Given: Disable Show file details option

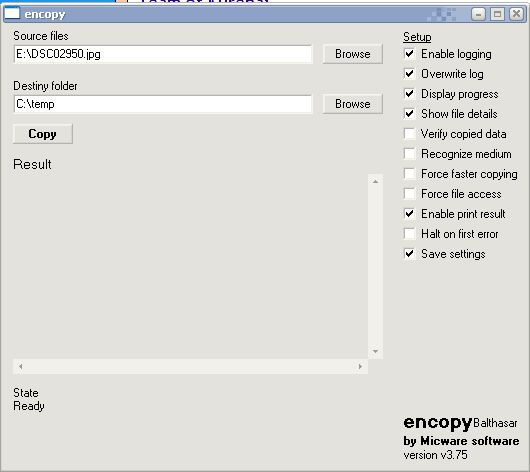Looking at the screenshot, I should pyautogui.click(x=409, y=114).
